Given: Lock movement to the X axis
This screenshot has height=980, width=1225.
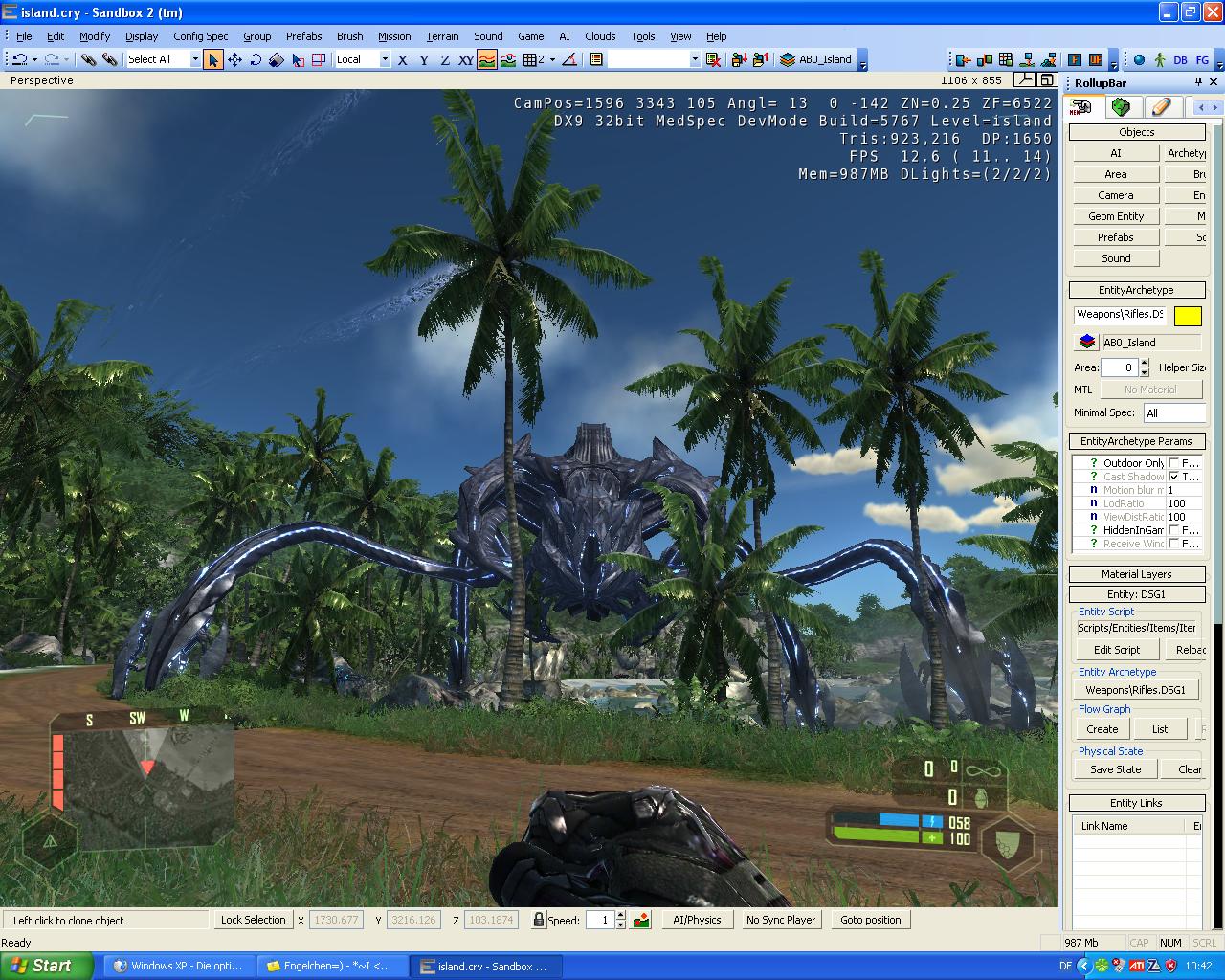Looking at the screenshot, I should [402, 59].
